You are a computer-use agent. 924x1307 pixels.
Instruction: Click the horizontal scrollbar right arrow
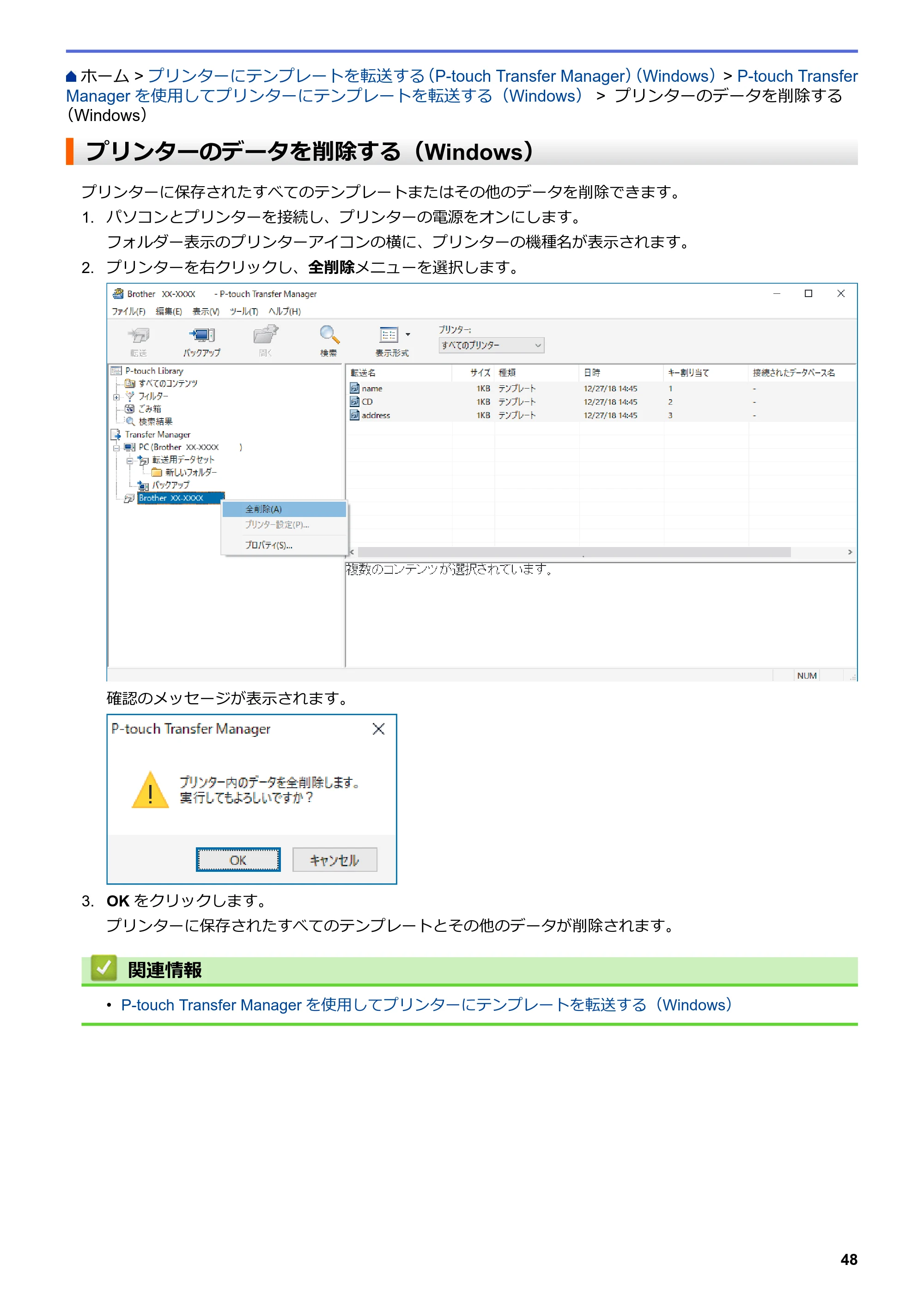click(x=850, y=552)
